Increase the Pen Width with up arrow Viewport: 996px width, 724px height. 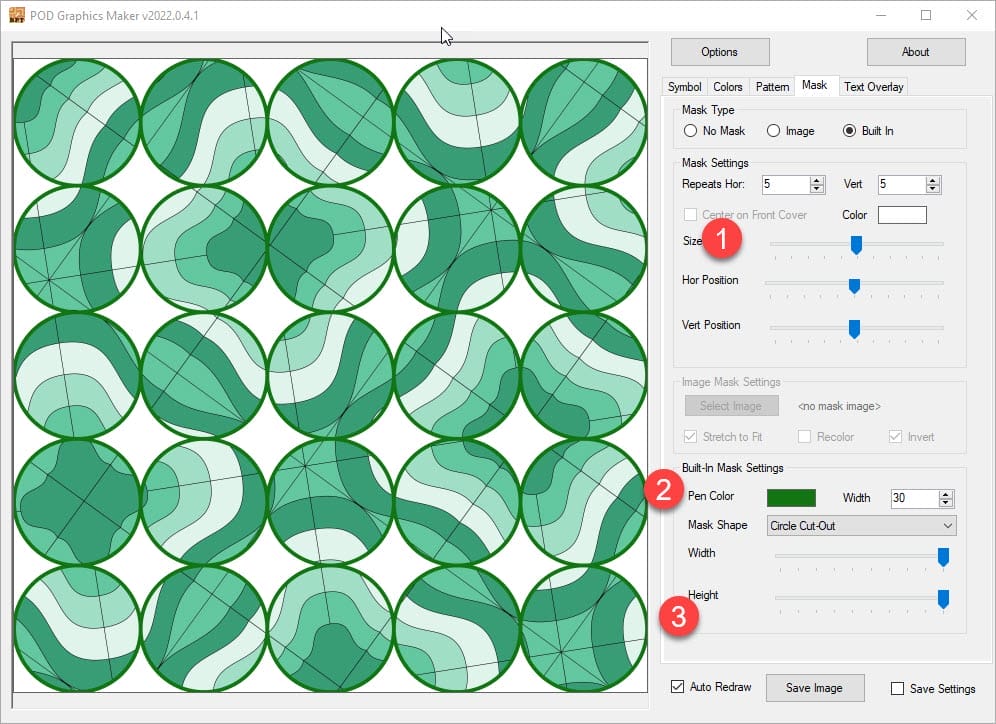946,493
